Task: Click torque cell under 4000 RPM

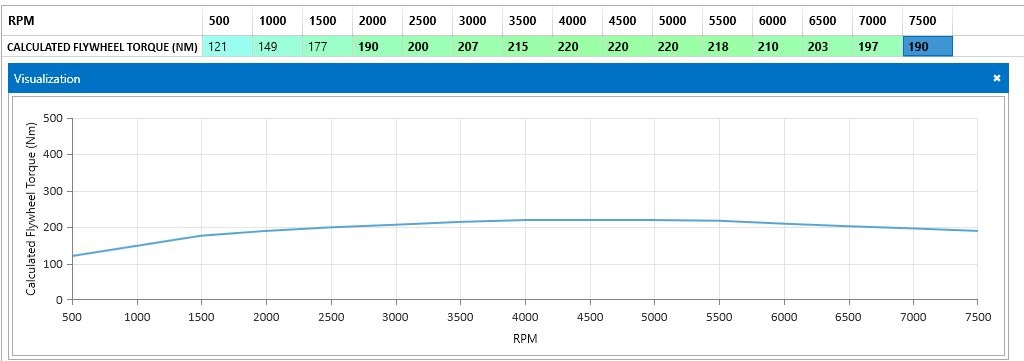Action: (578, 46)
